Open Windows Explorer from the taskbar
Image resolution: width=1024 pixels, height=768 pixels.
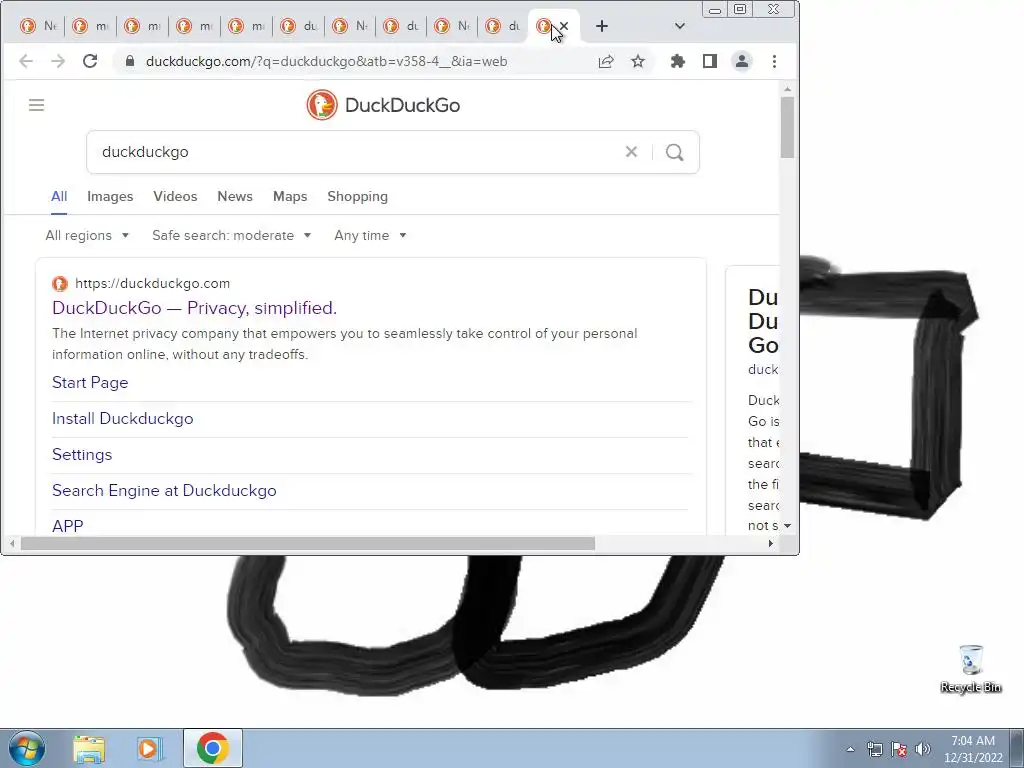89,748
